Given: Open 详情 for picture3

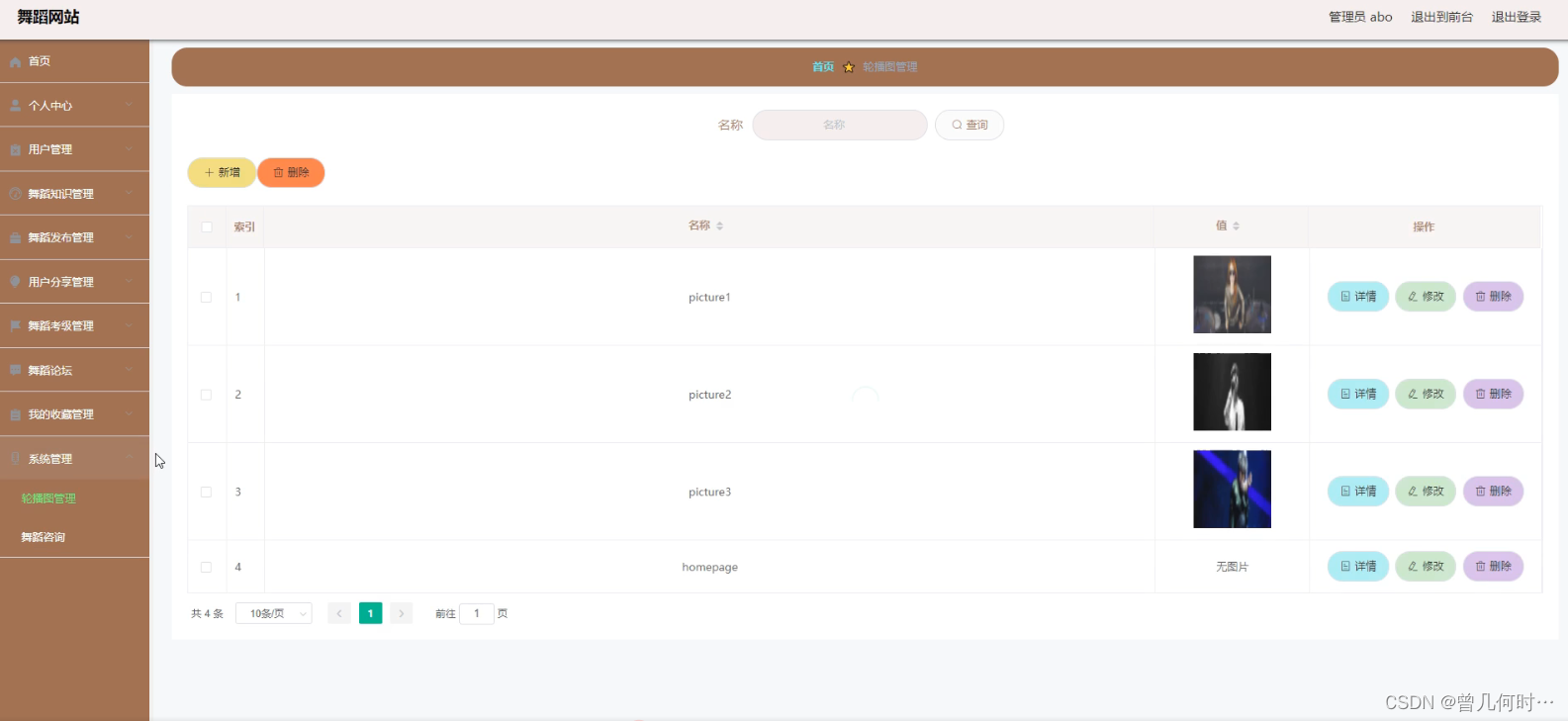Looking at the screenshot, I should [x=1358, y=491].
